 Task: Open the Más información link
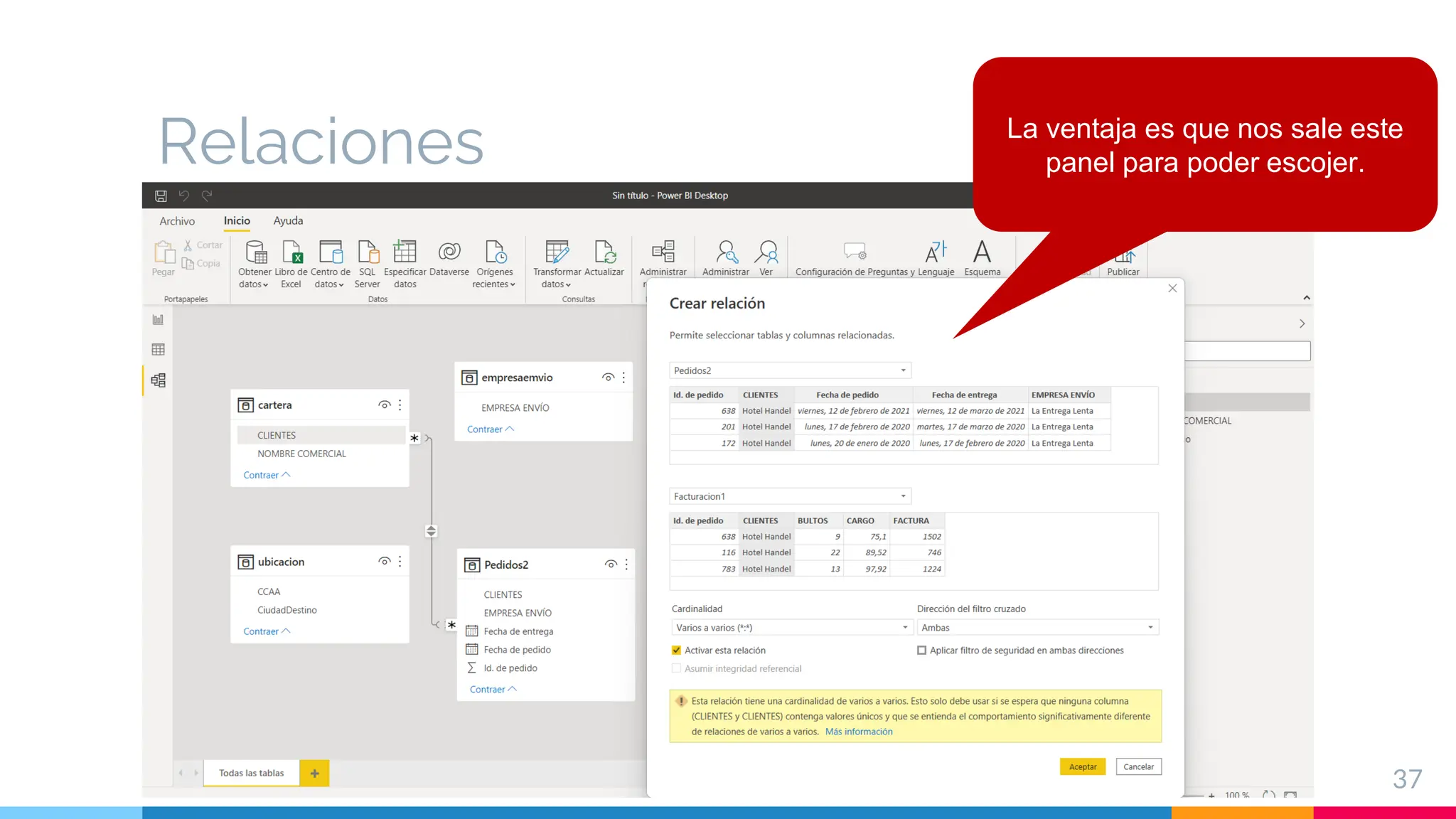858,732
